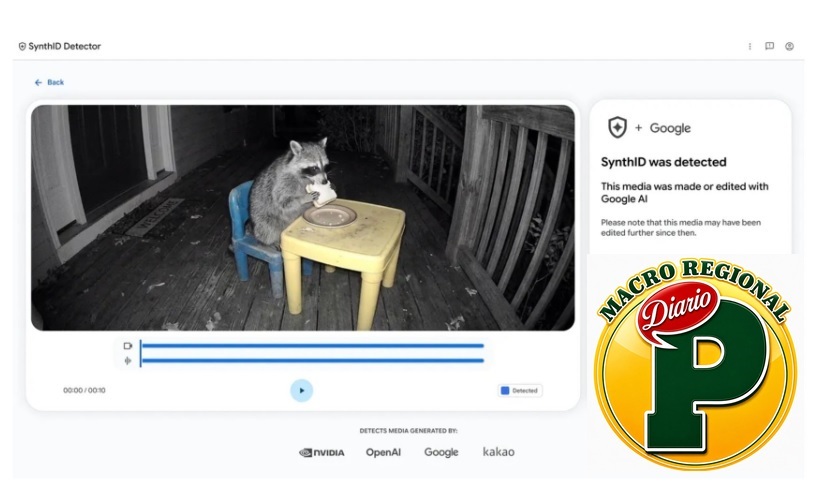Seek along the video detection track bar
Image resolution: width=820 pixels, height=484 pixels.
click(x=312, y=345)
